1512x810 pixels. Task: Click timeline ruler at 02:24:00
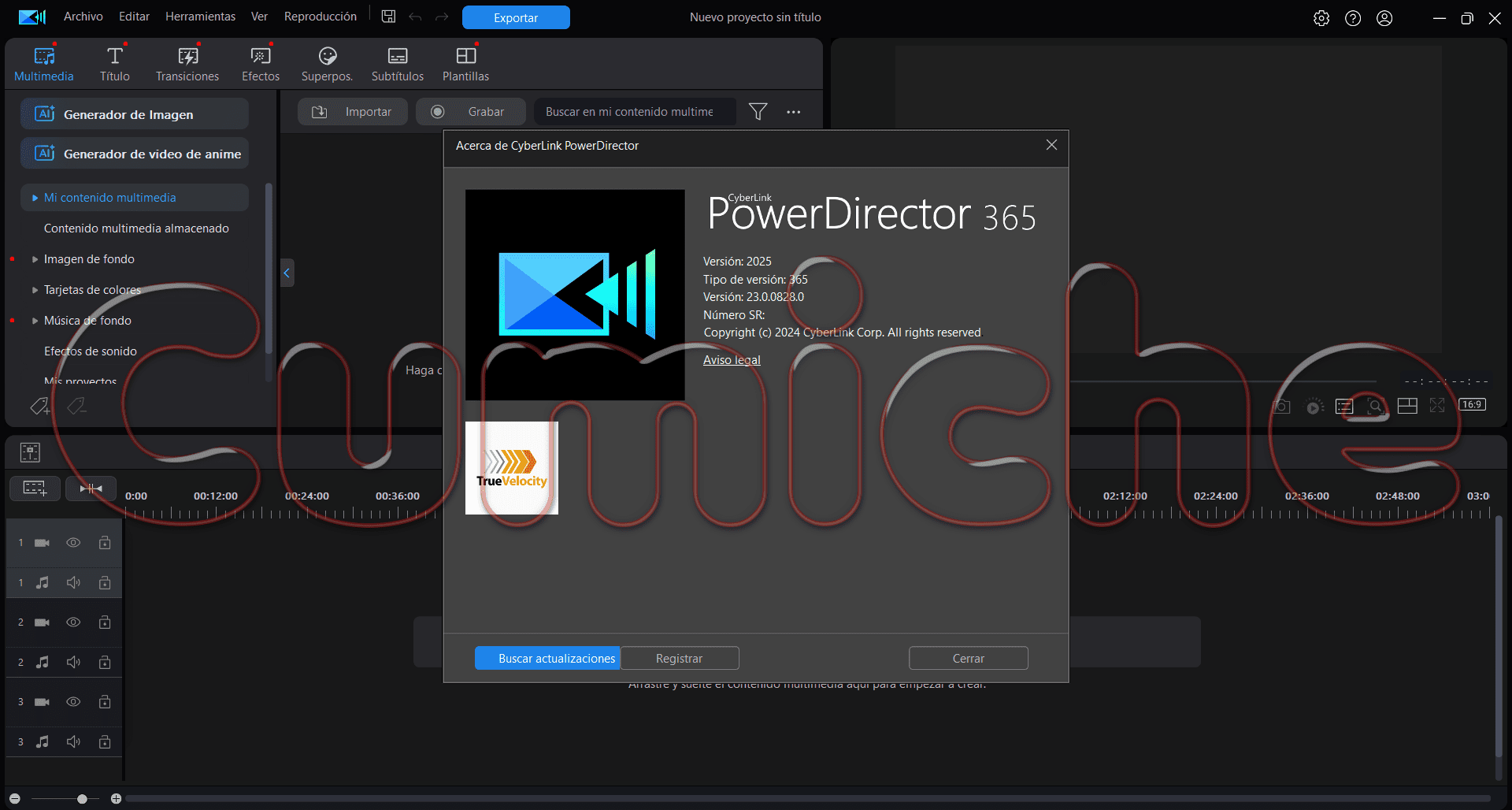[1215, 496]
